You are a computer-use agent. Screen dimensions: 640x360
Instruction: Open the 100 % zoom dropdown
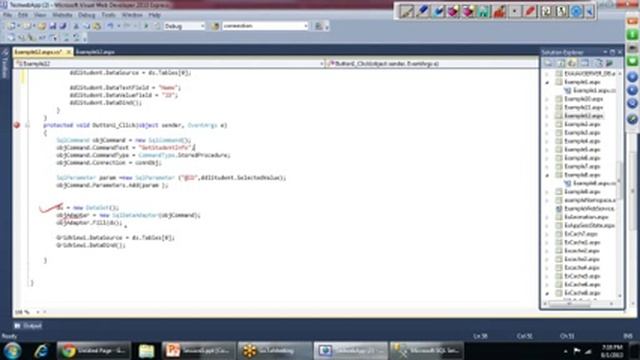pyautogui.click(x=38, y=312)
